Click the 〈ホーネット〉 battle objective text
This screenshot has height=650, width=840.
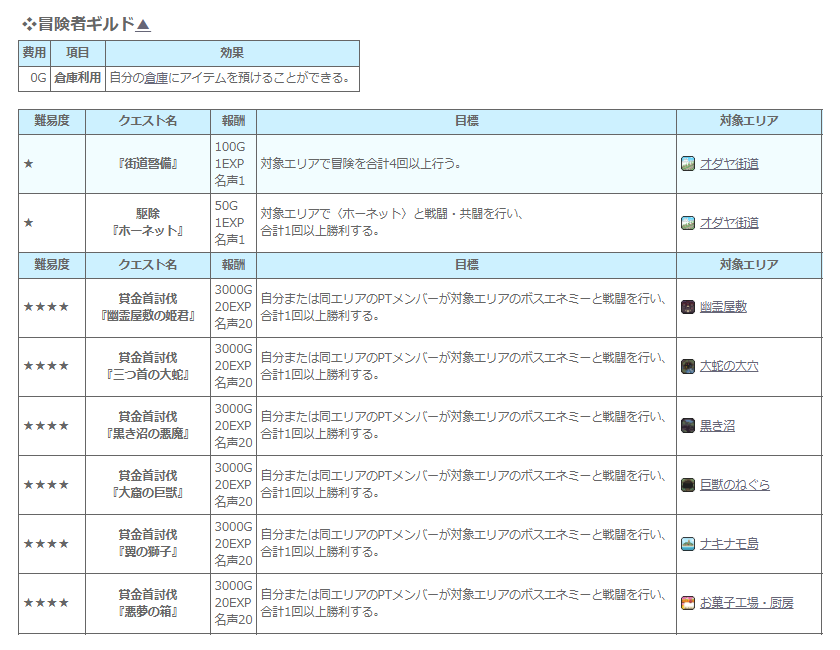393,222
